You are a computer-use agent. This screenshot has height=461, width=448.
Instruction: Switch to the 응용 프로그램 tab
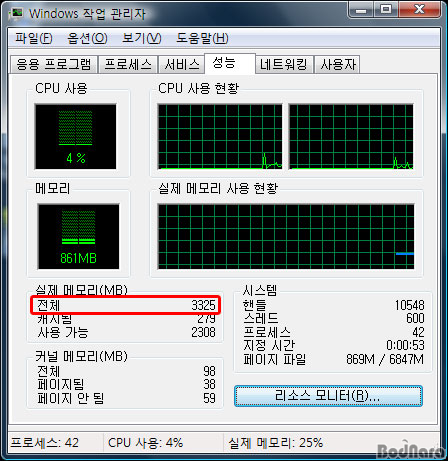pos(54,64)
